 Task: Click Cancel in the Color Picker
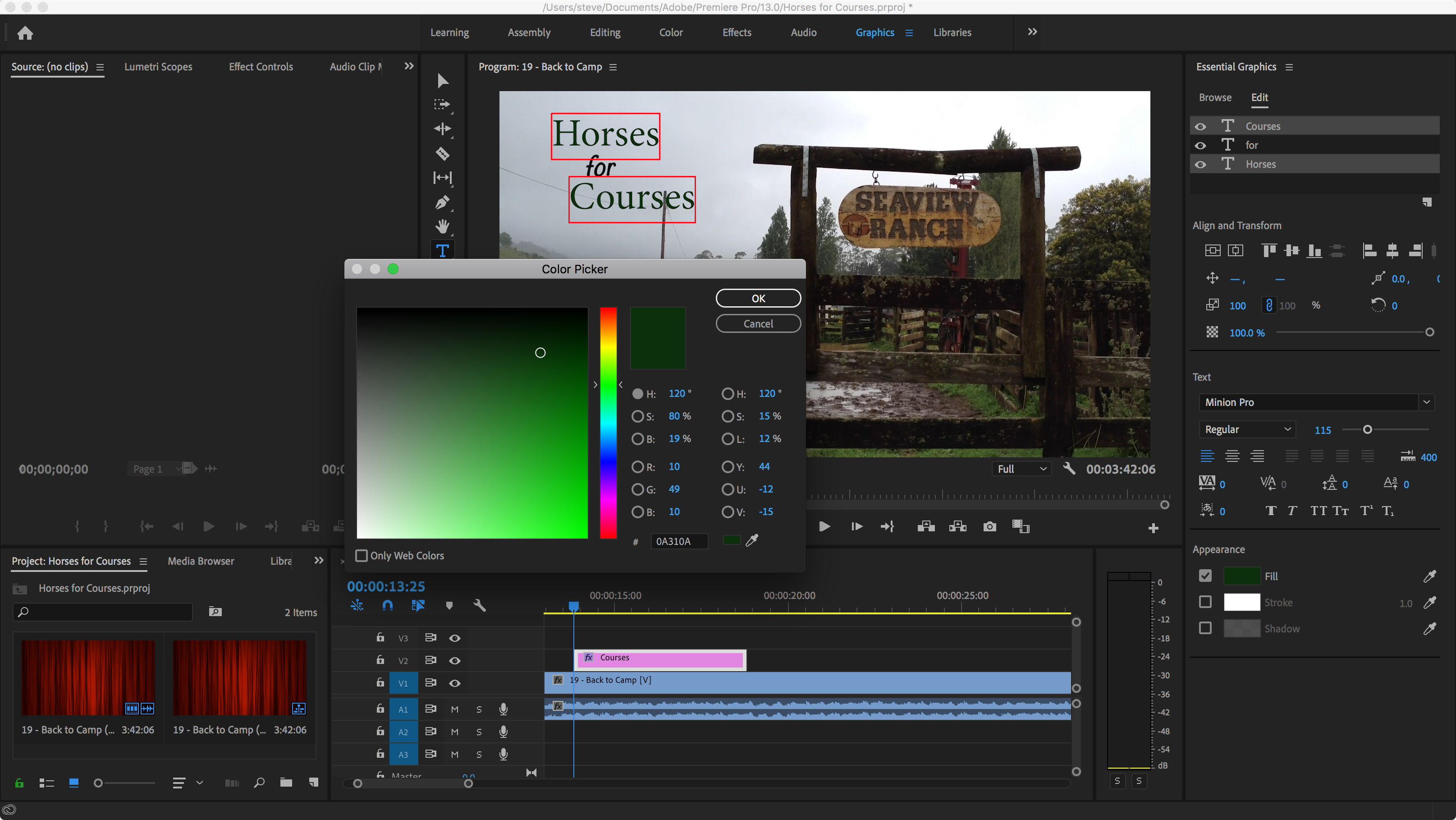click(x=758, y=323)
